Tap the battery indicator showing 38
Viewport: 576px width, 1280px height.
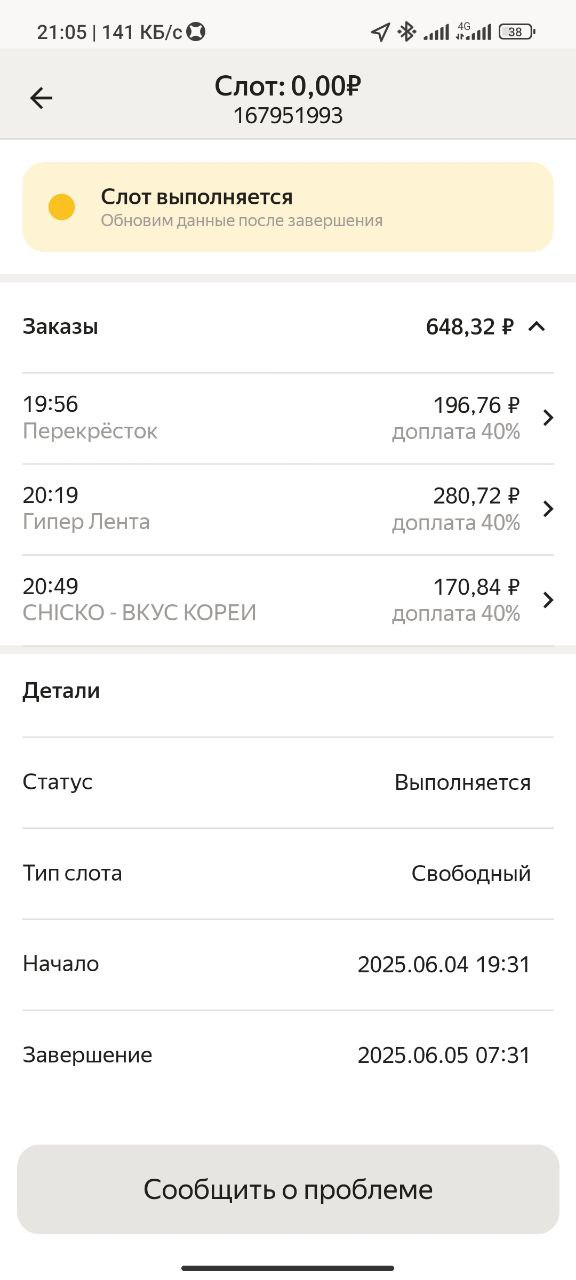[516, 32]
